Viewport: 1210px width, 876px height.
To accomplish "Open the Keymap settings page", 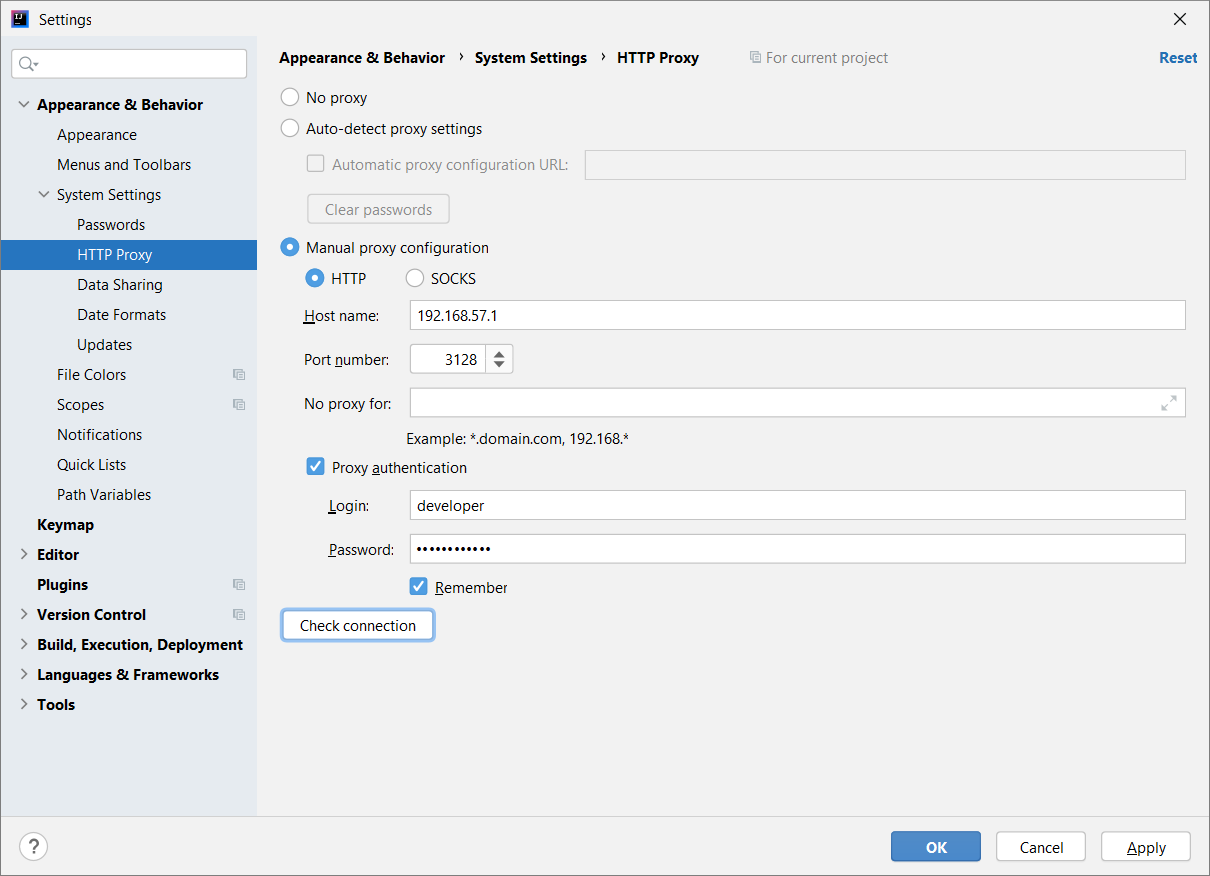I will click(x=65, y=525).
